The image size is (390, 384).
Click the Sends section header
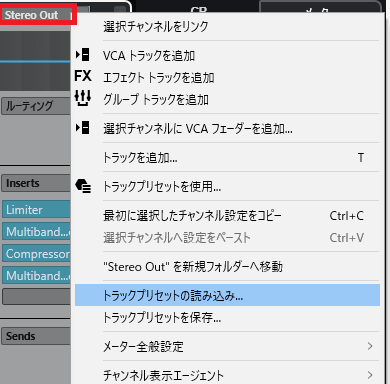[x=36, y=336]
